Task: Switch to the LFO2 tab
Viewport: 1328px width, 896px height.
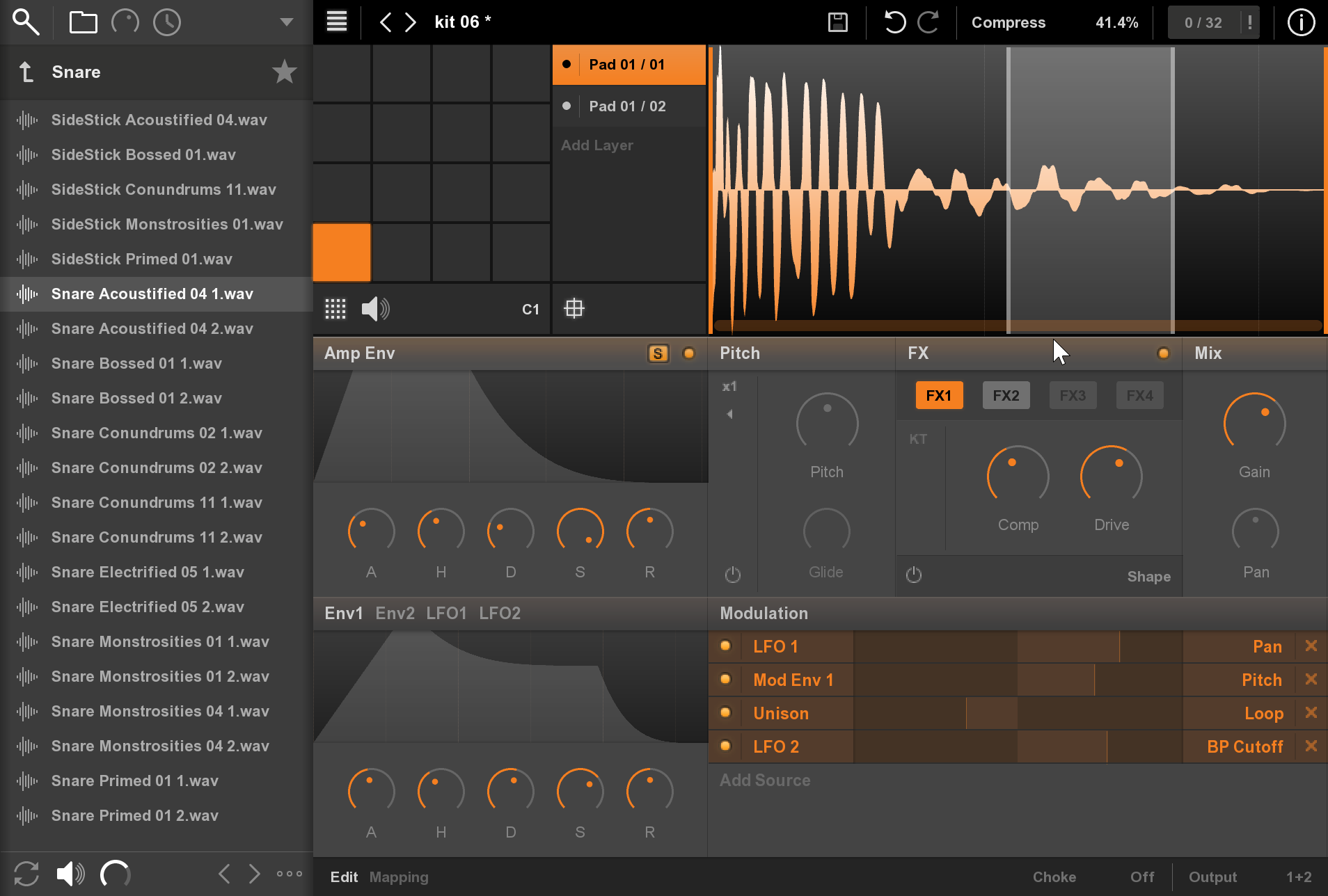Action: pyautogui.click(x=500, y=613)
